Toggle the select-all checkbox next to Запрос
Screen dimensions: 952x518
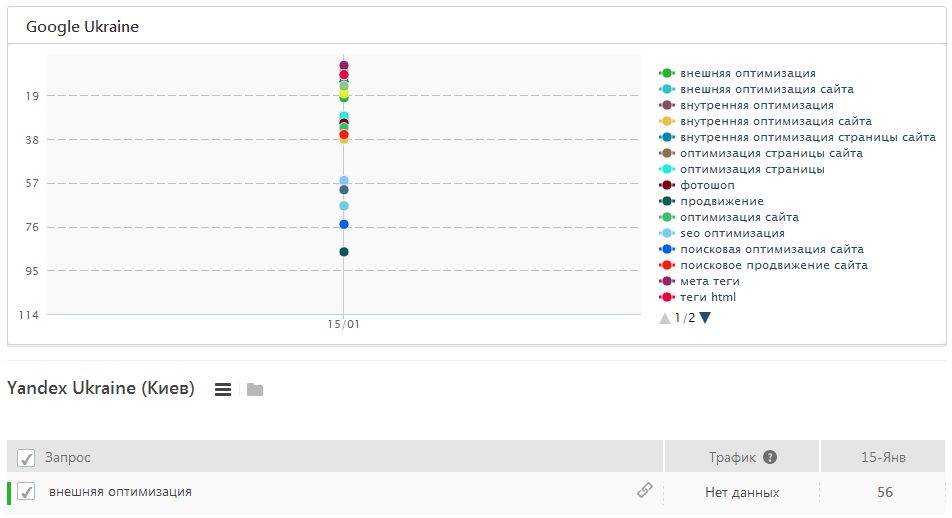click(x=27, y=458)
